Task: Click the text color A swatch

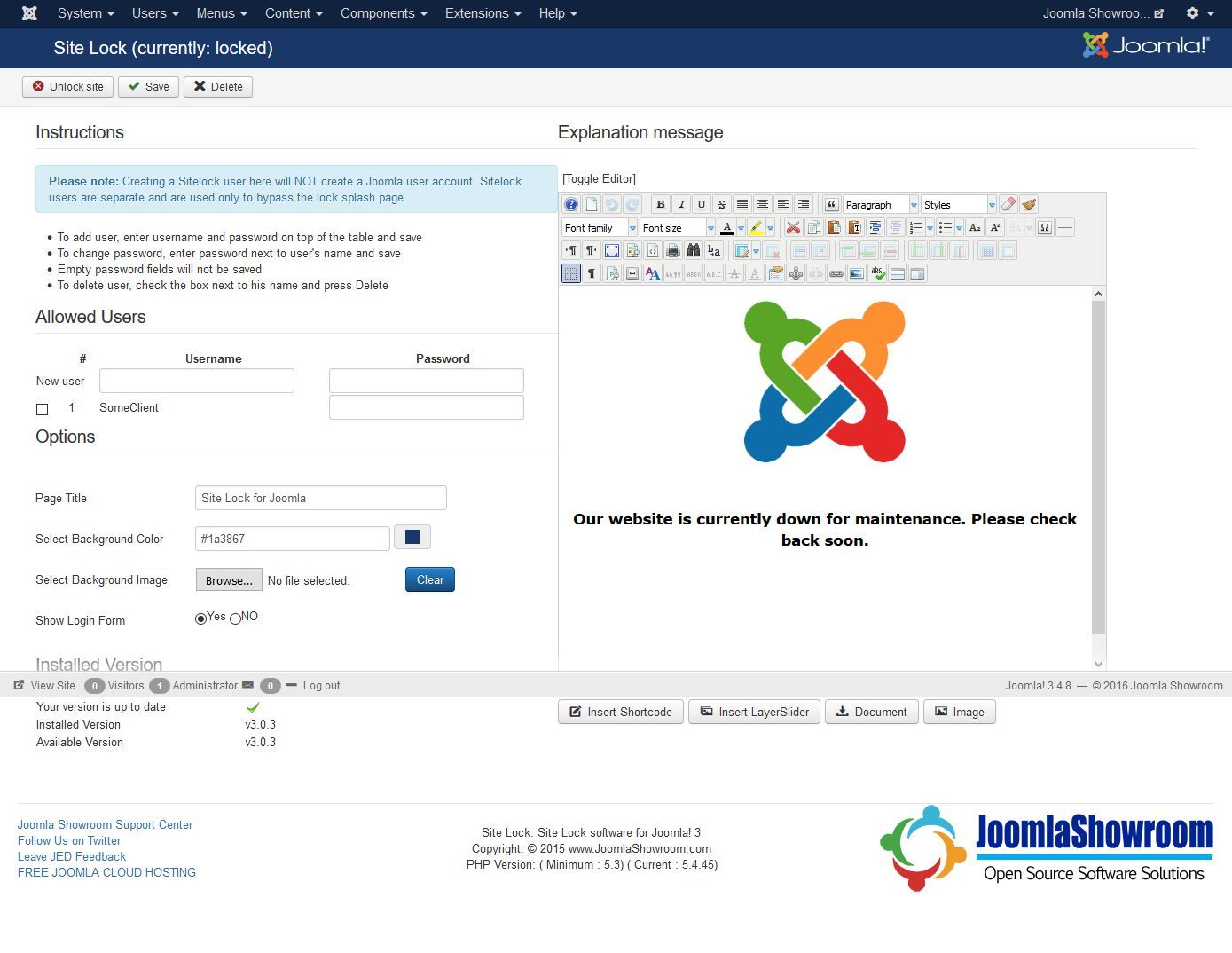Action: 726,228
